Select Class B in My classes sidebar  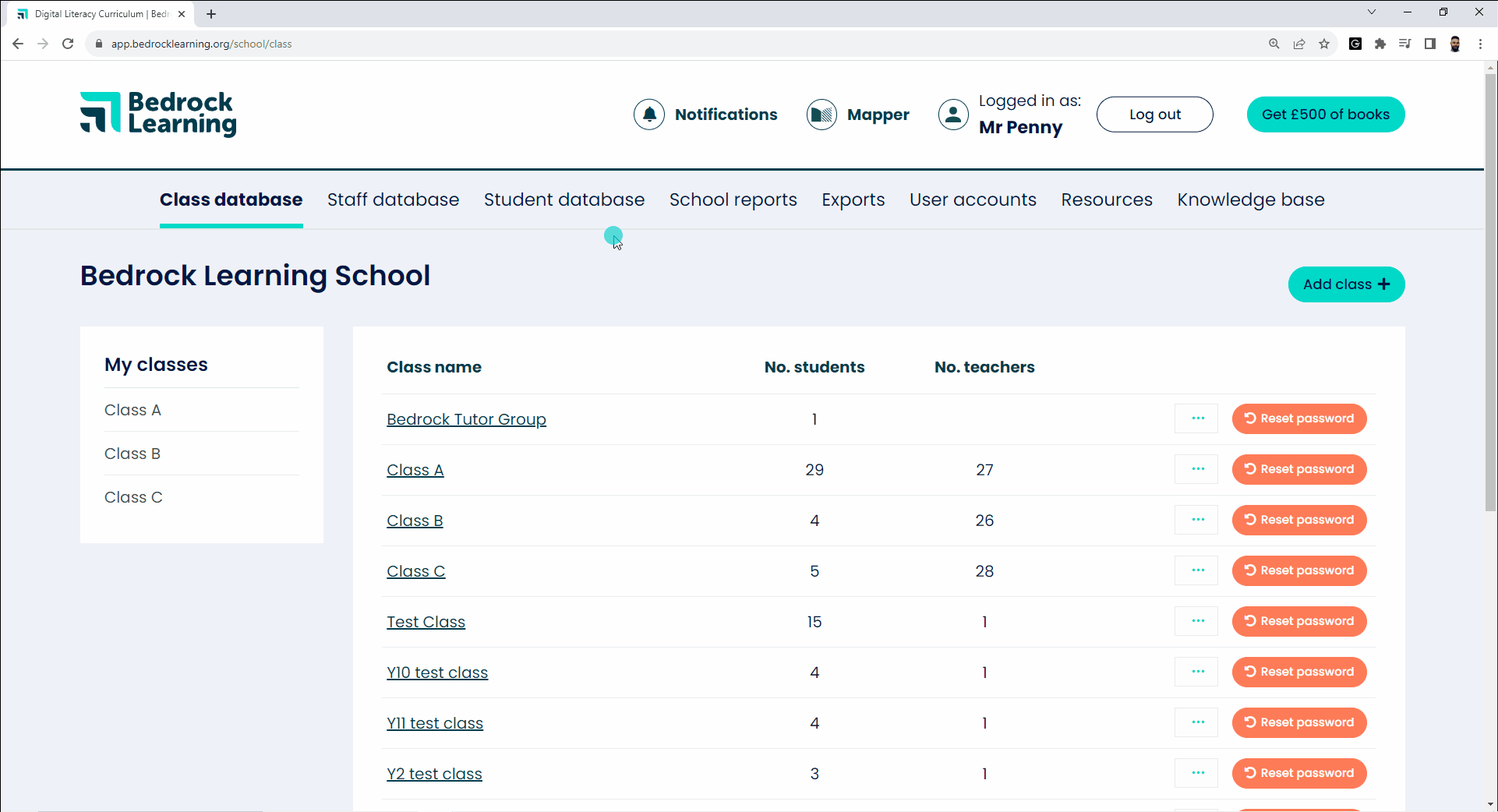132,454
